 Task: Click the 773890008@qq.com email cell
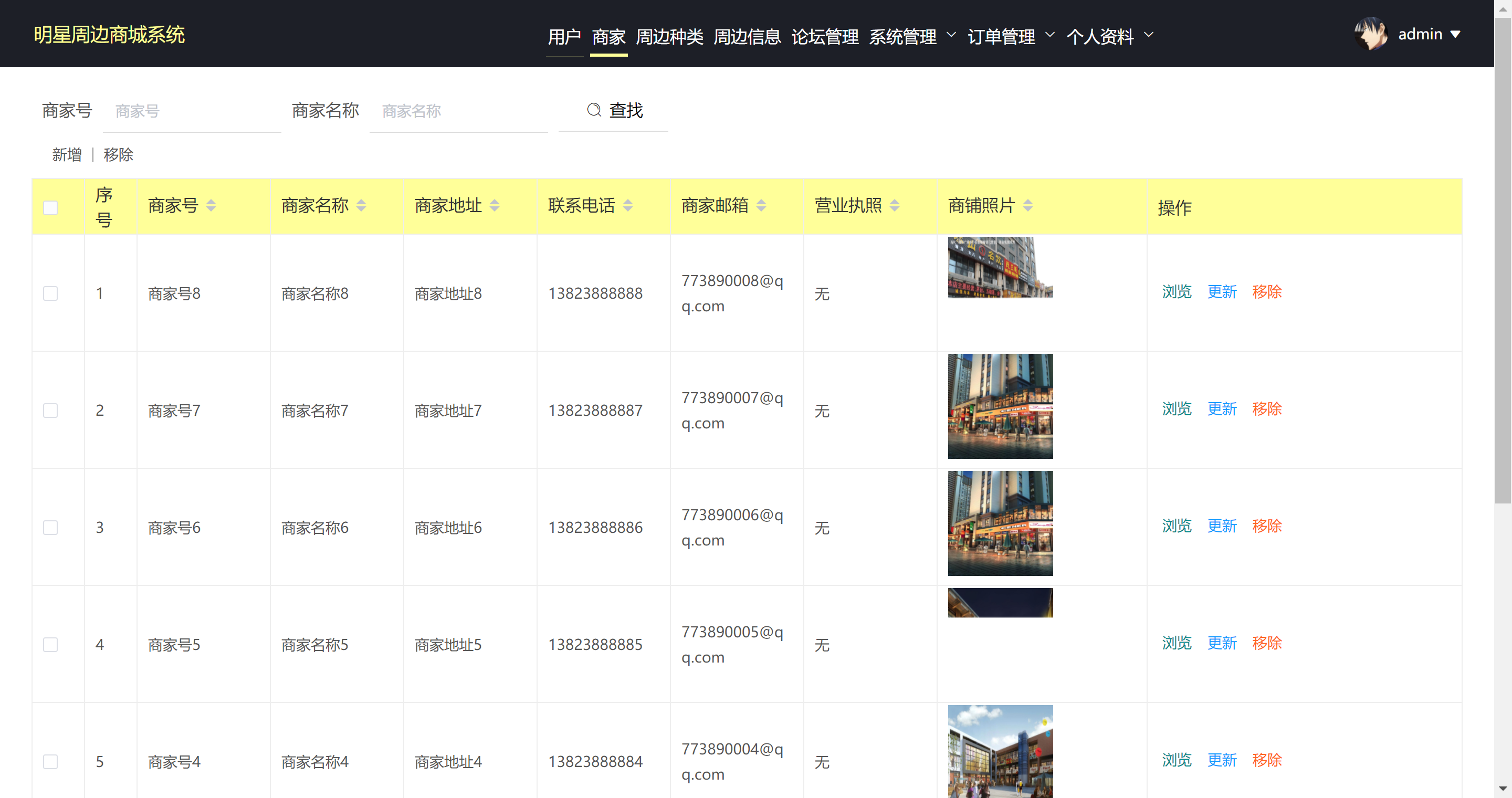(737, 293)
